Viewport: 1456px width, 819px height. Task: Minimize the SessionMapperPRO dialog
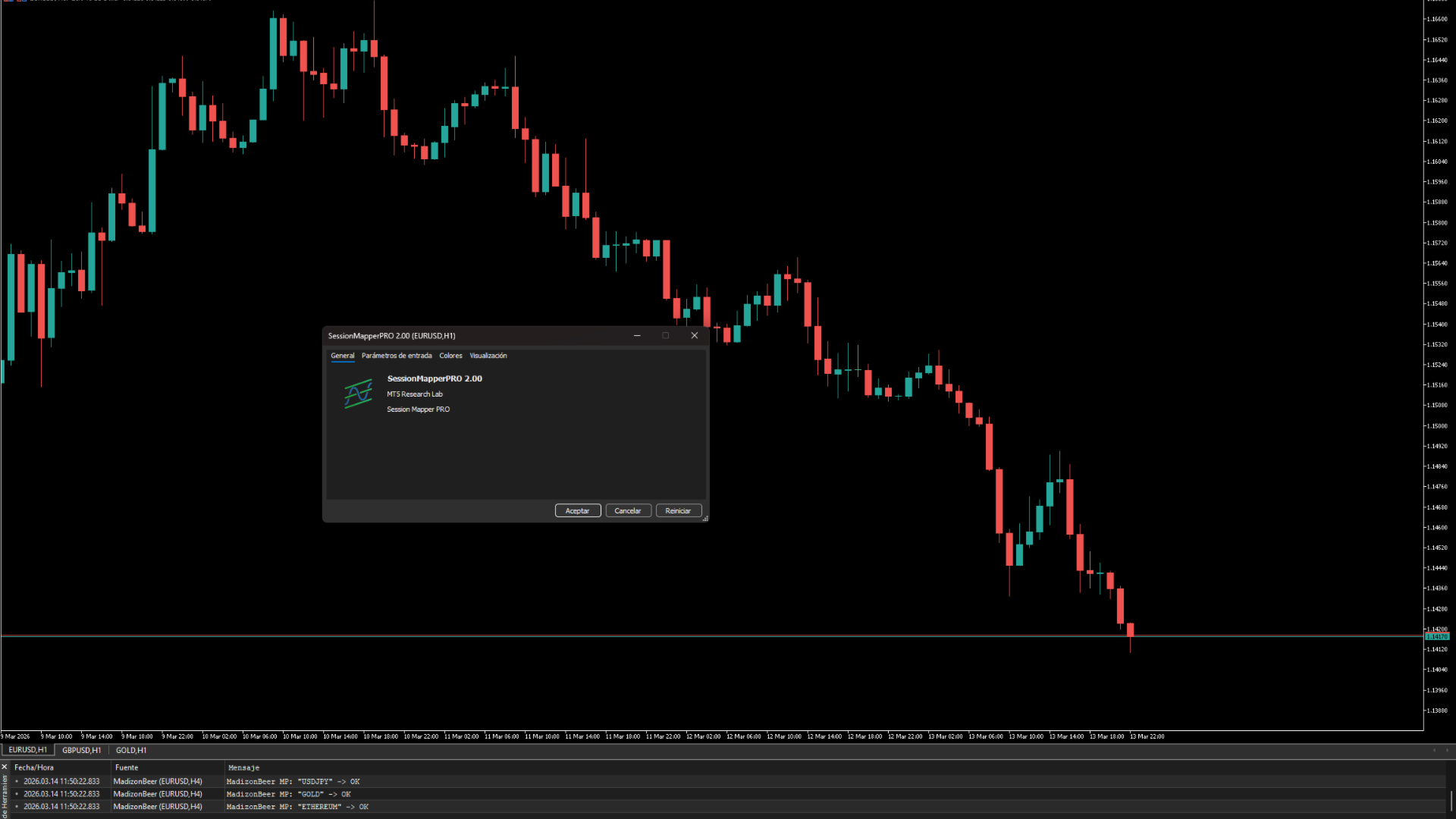(x=637, y=335)
